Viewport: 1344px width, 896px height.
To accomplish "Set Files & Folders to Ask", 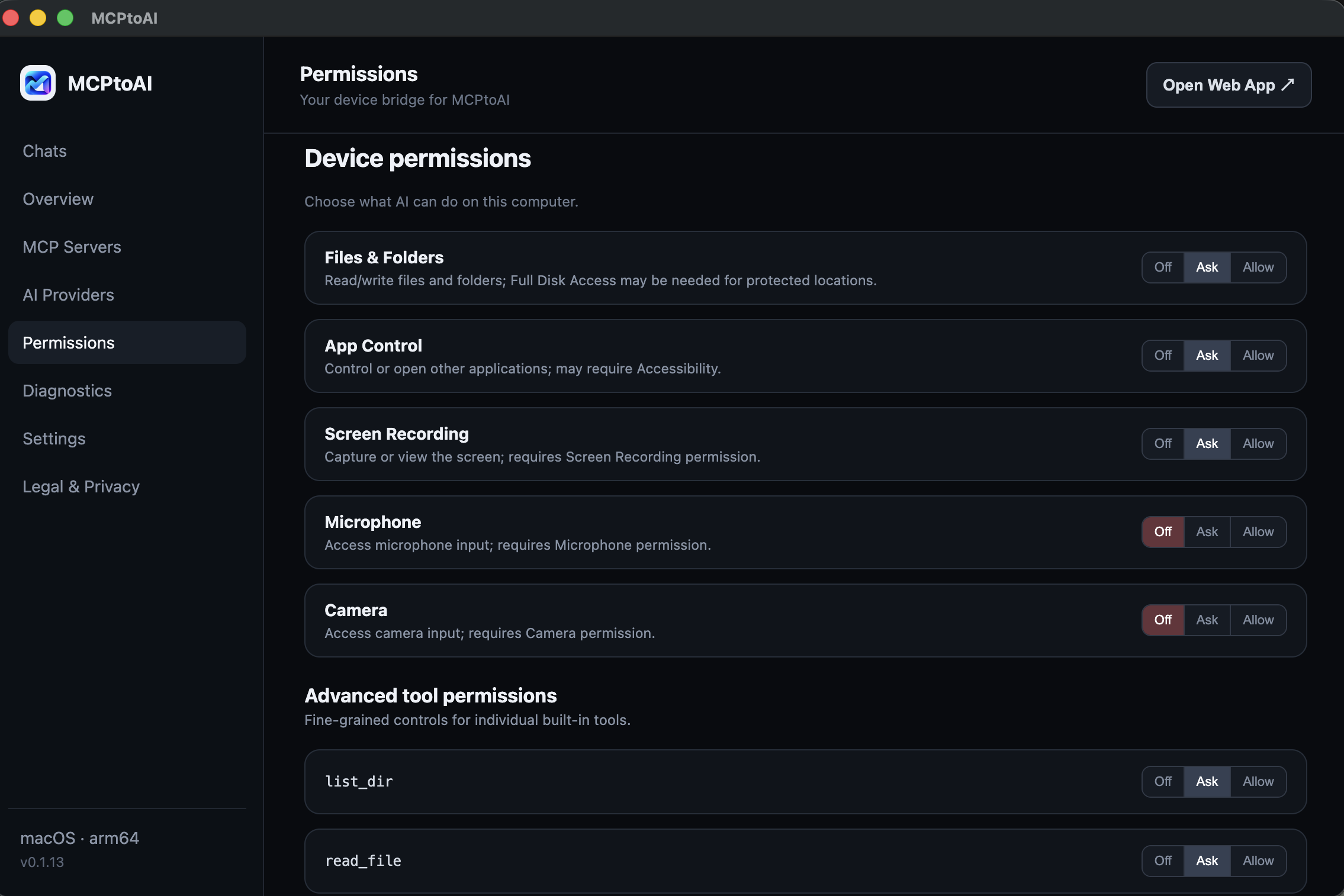I will point(1207,267).
